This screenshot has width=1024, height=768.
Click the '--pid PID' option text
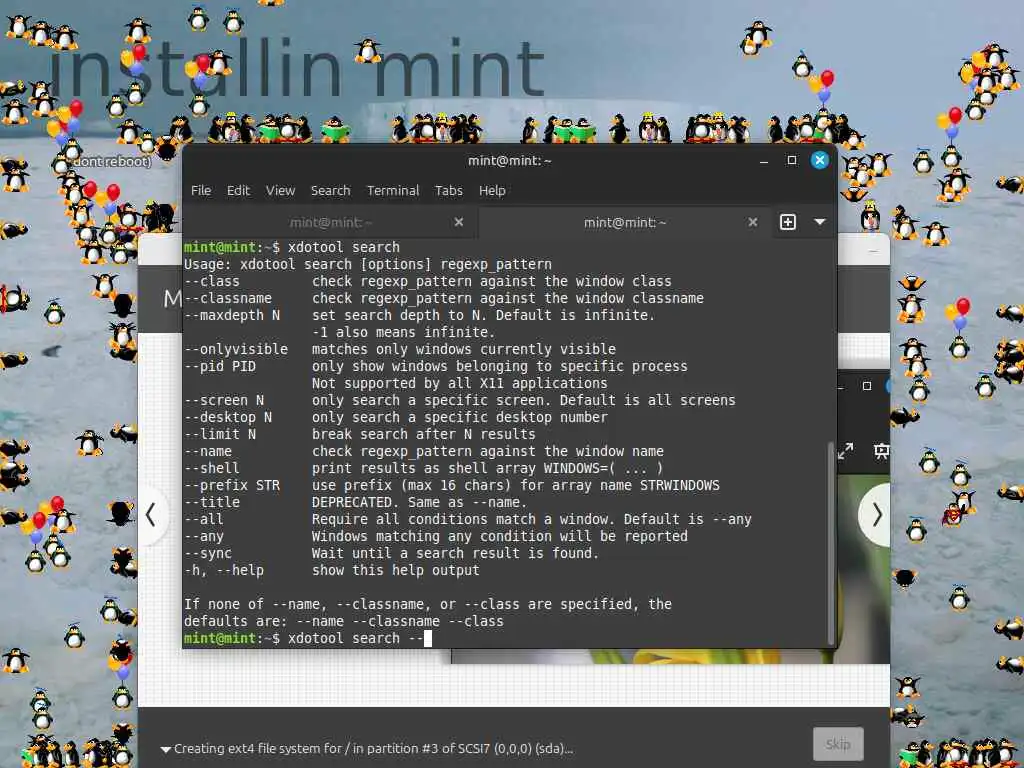[220, 366]
